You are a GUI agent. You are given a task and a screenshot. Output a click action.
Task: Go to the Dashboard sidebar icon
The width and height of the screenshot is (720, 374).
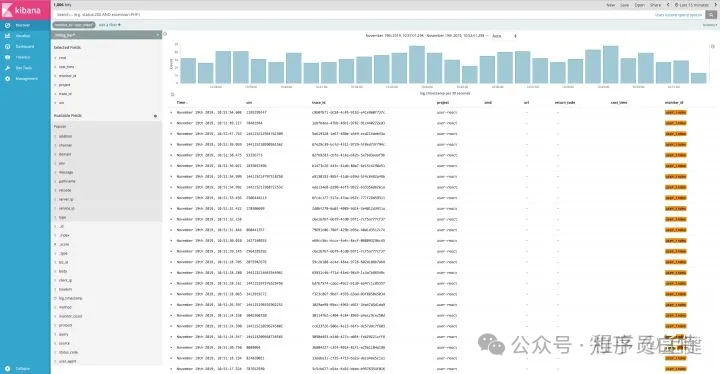[8, 46]
